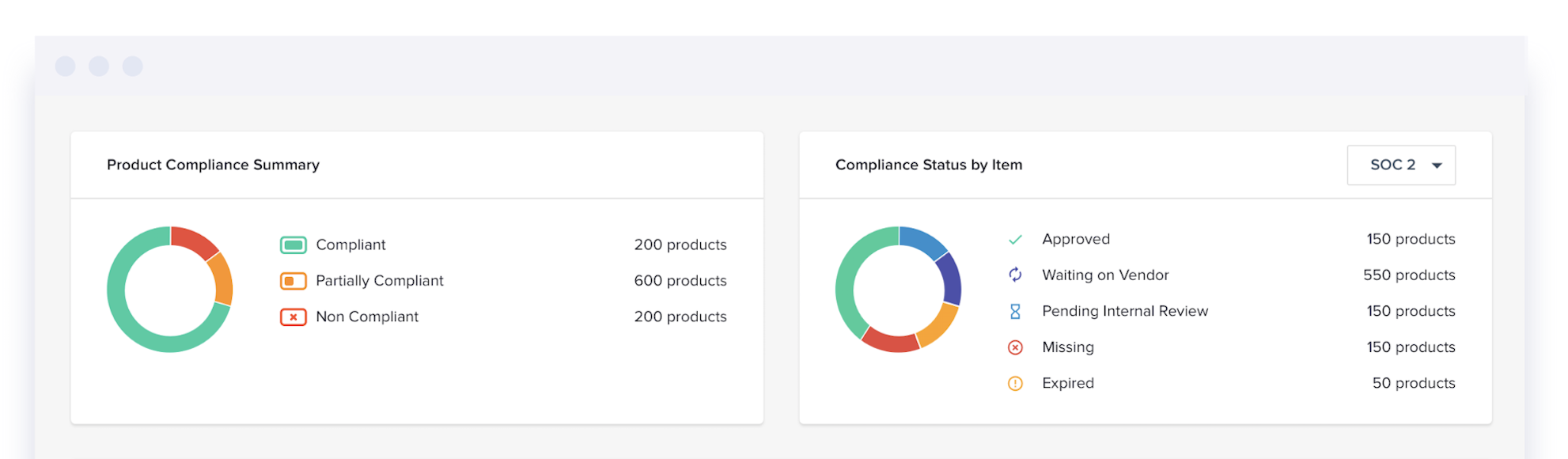Click the red Non Compliant icon

(294, 317)
